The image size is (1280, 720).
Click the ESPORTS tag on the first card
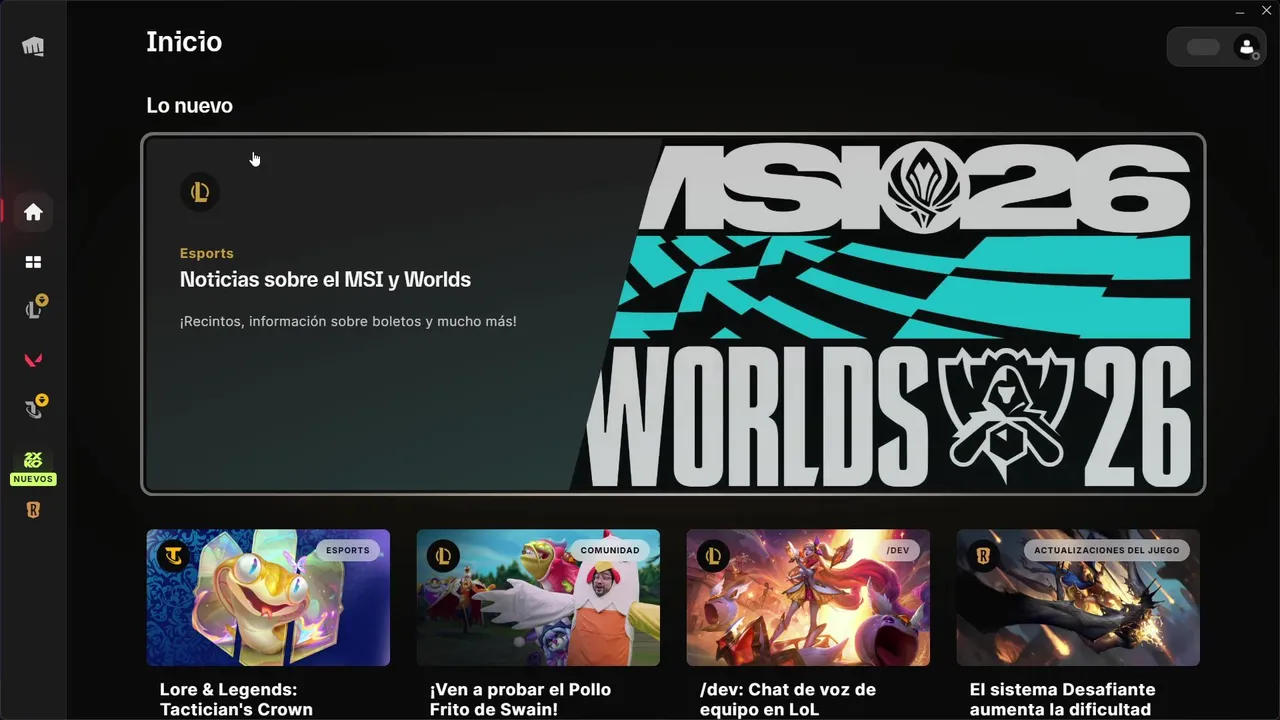[348, 550]
